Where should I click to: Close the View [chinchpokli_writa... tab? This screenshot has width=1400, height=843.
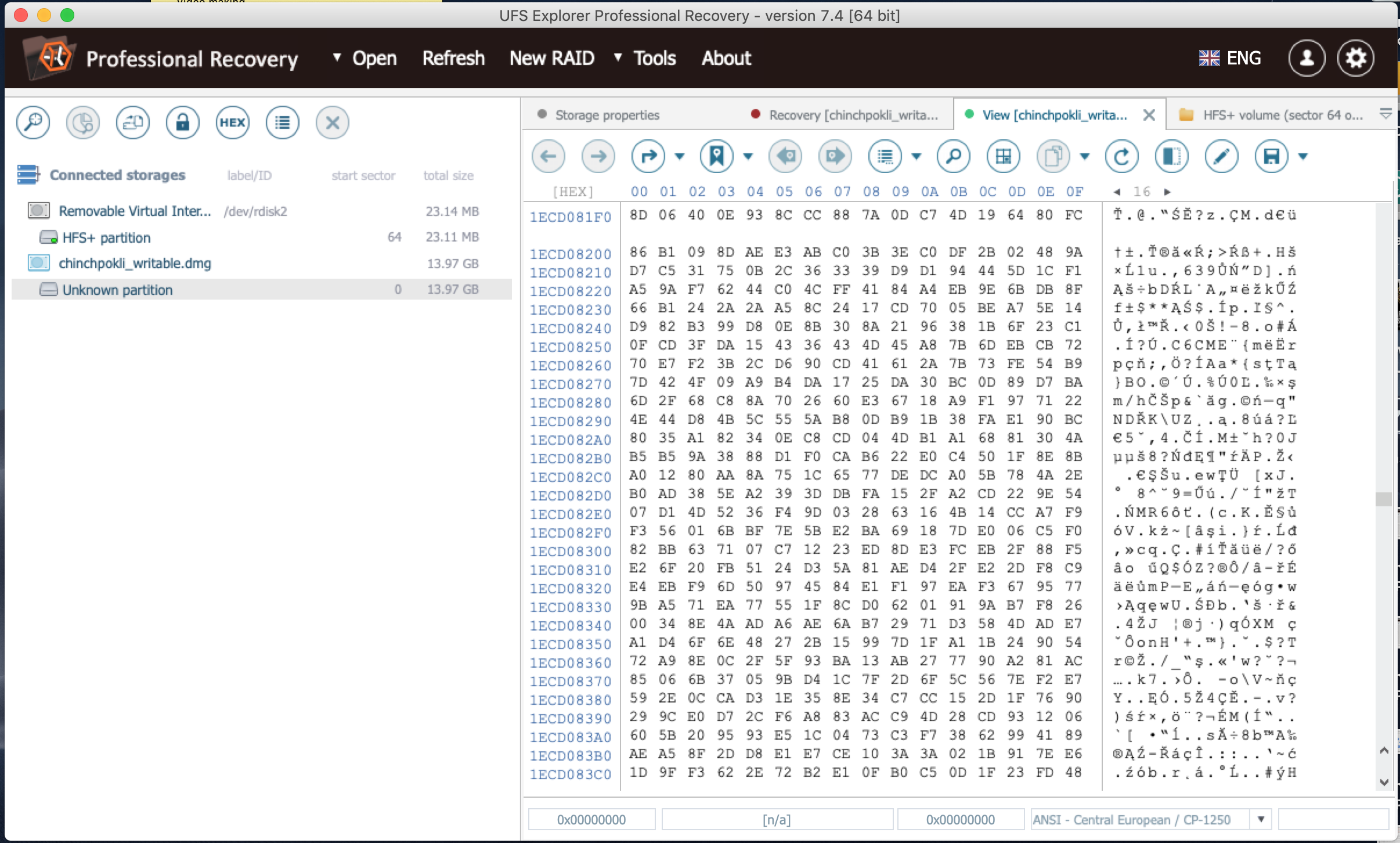(1149, 115)
